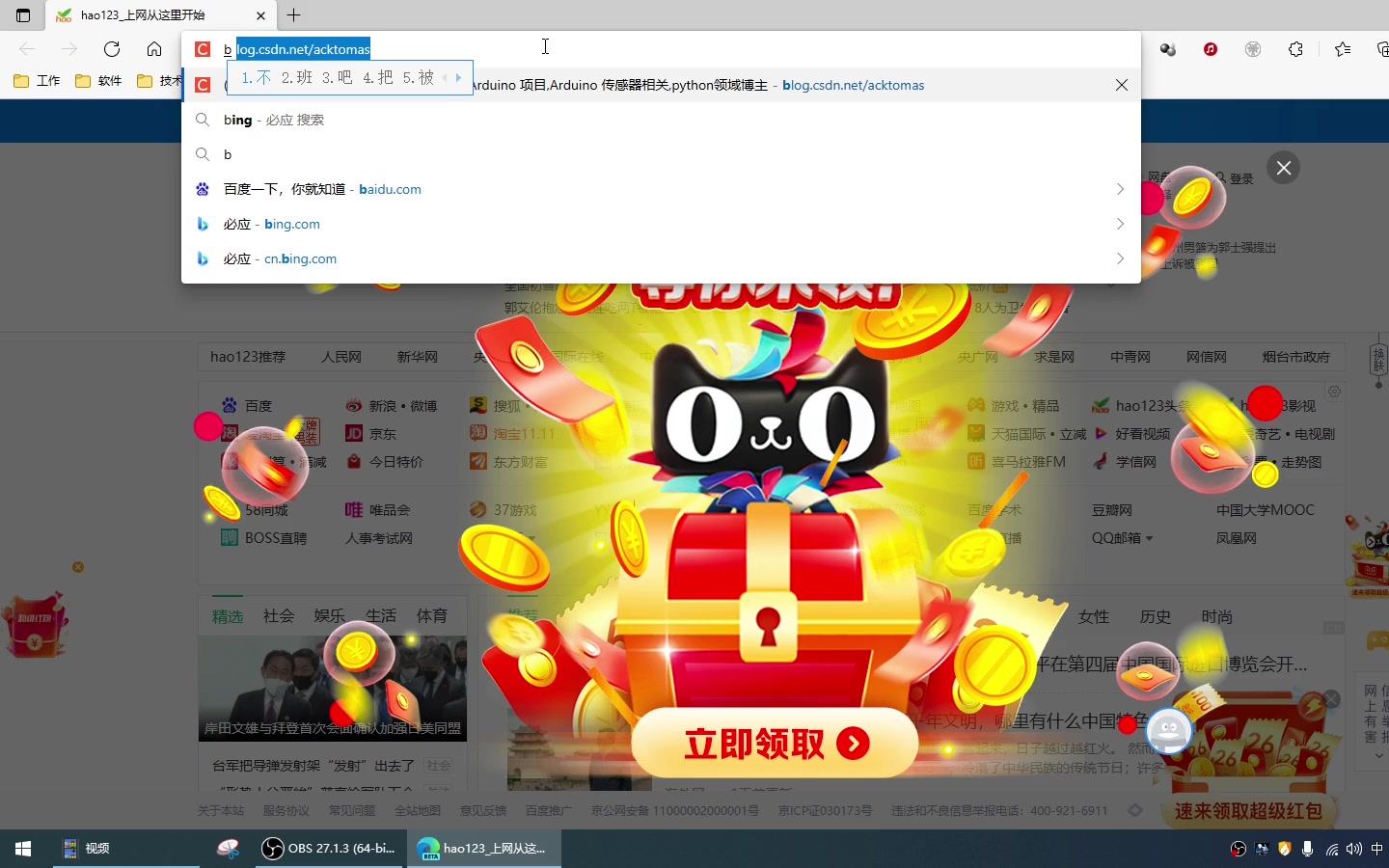The height and width of the screenshot is (868, 1389).
Task: Remove the blog.csdn.net/acktomas suggestion
Action: point(1122,85)
